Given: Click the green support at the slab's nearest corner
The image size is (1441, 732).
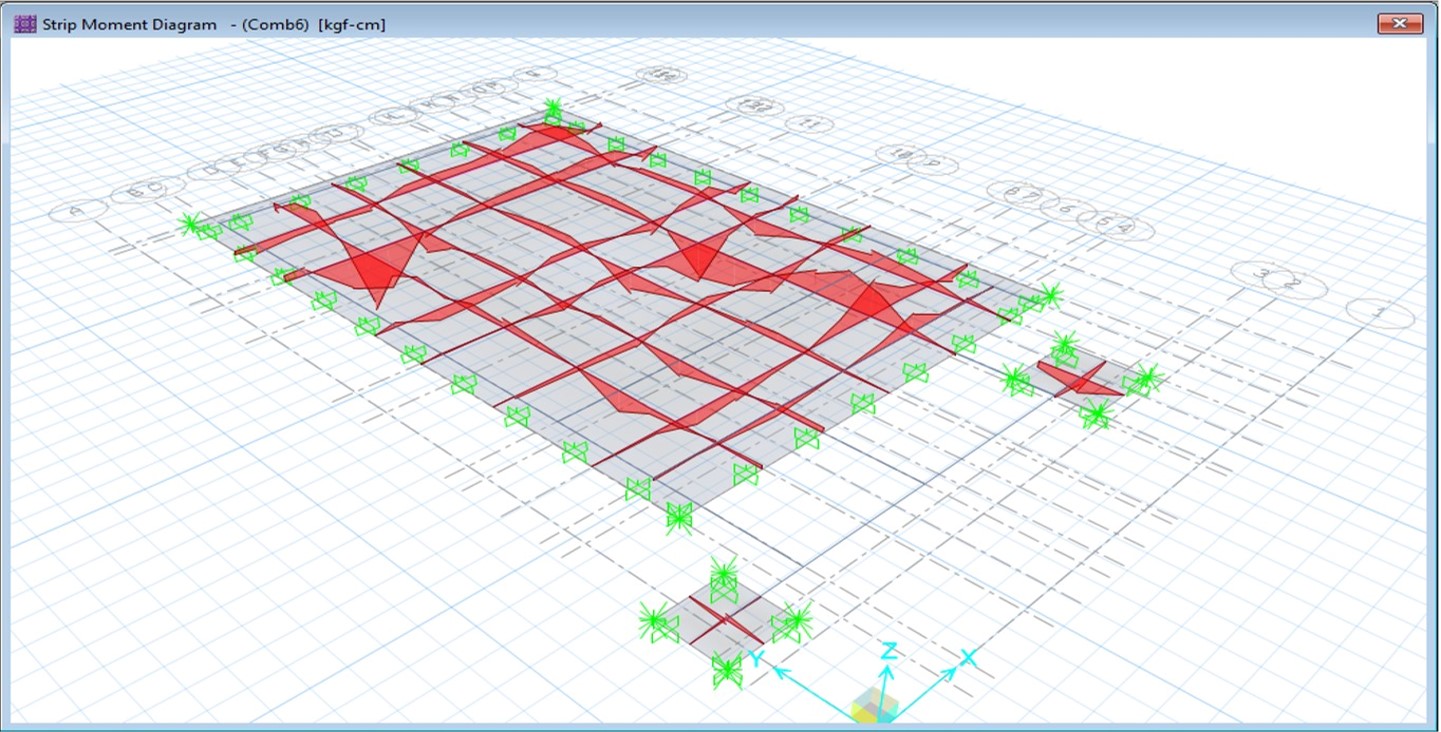Looking at the screenshot, I should click(x=679, y=517).
